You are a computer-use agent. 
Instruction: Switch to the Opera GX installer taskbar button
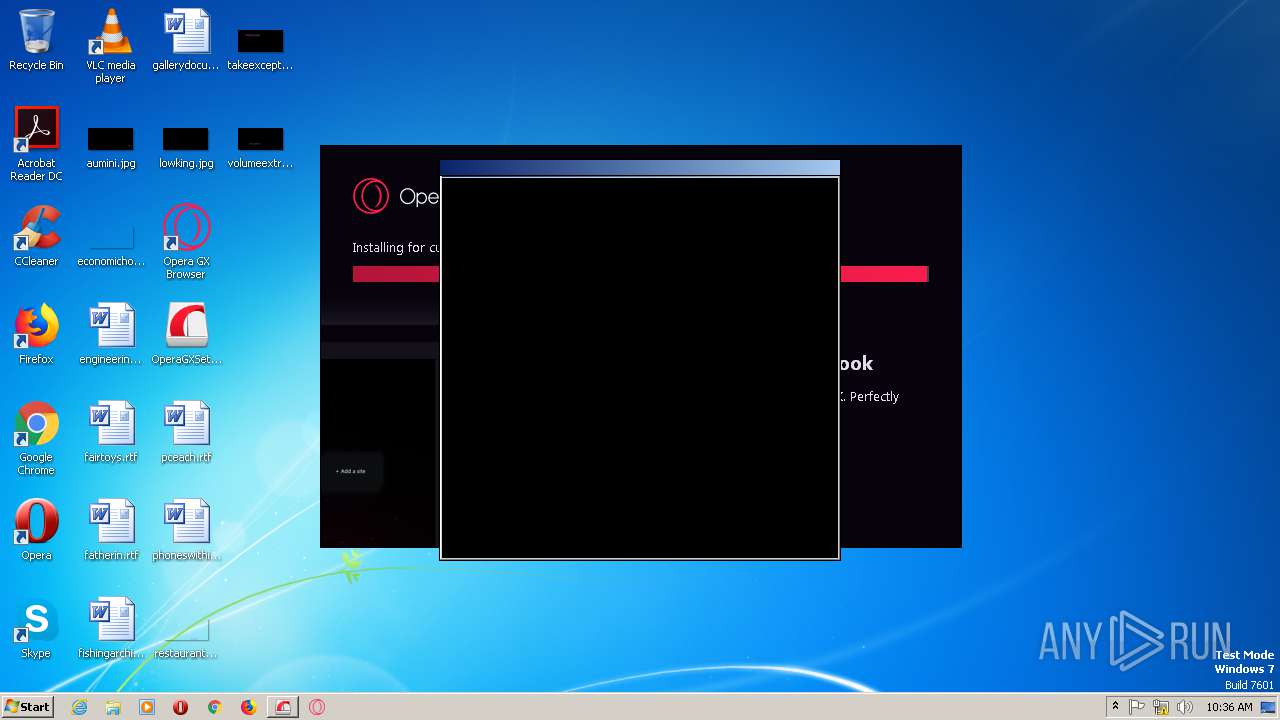click(284, 707)
